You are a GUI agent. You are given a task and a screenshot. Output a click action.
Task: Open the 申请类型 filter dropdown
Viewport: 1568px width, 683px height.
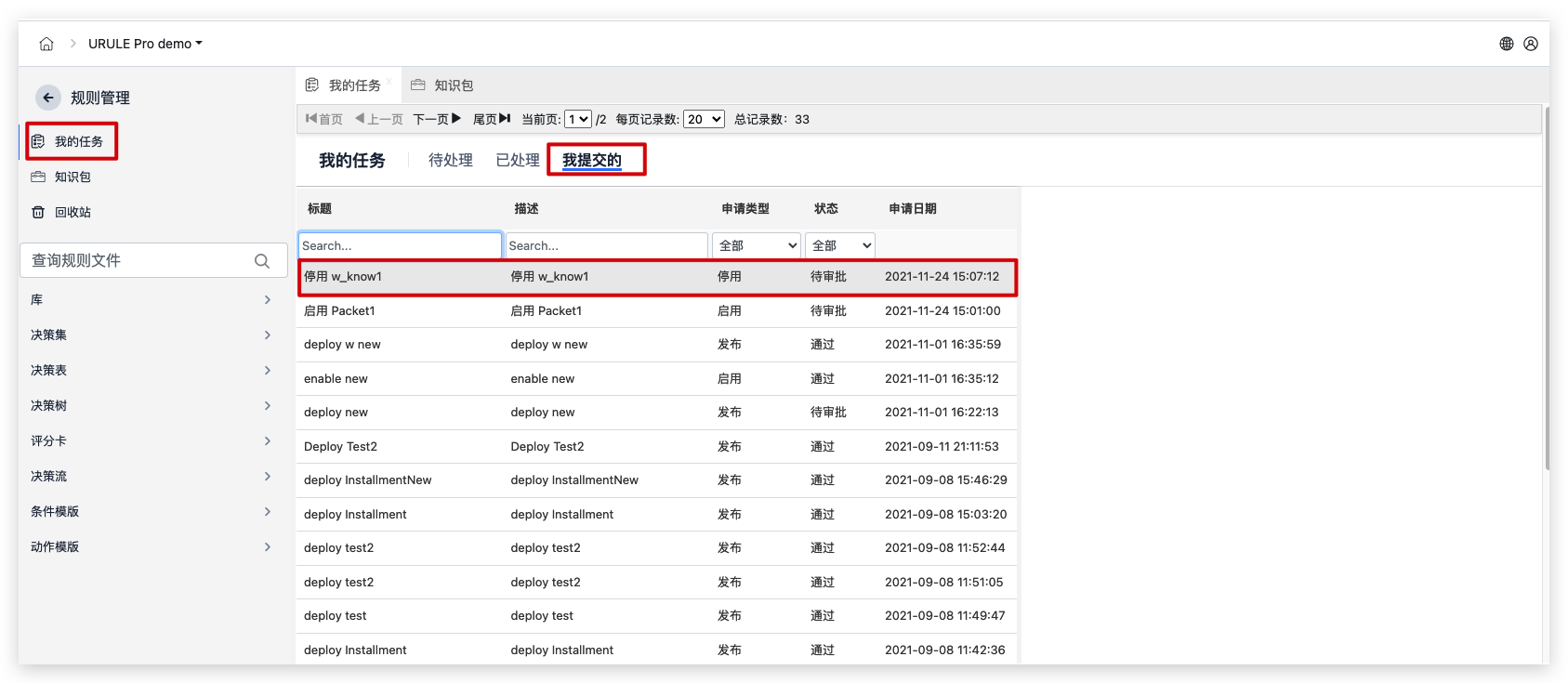757,245
